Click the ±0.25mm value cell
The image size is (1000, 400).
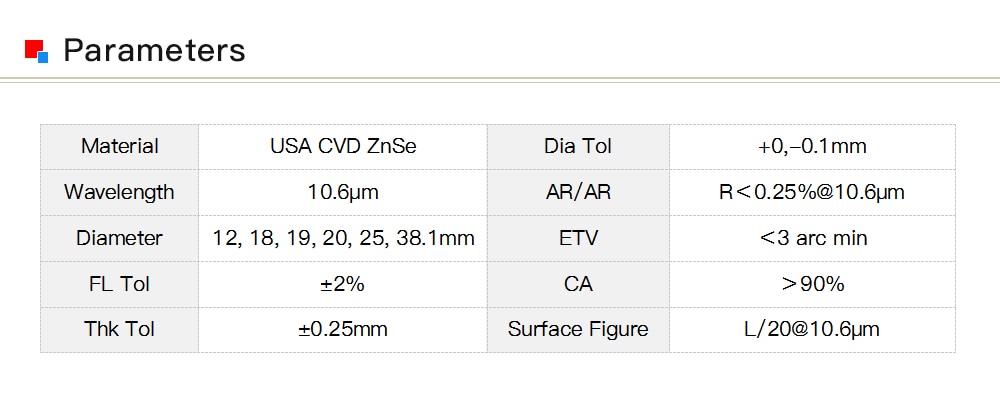[343, 330]
